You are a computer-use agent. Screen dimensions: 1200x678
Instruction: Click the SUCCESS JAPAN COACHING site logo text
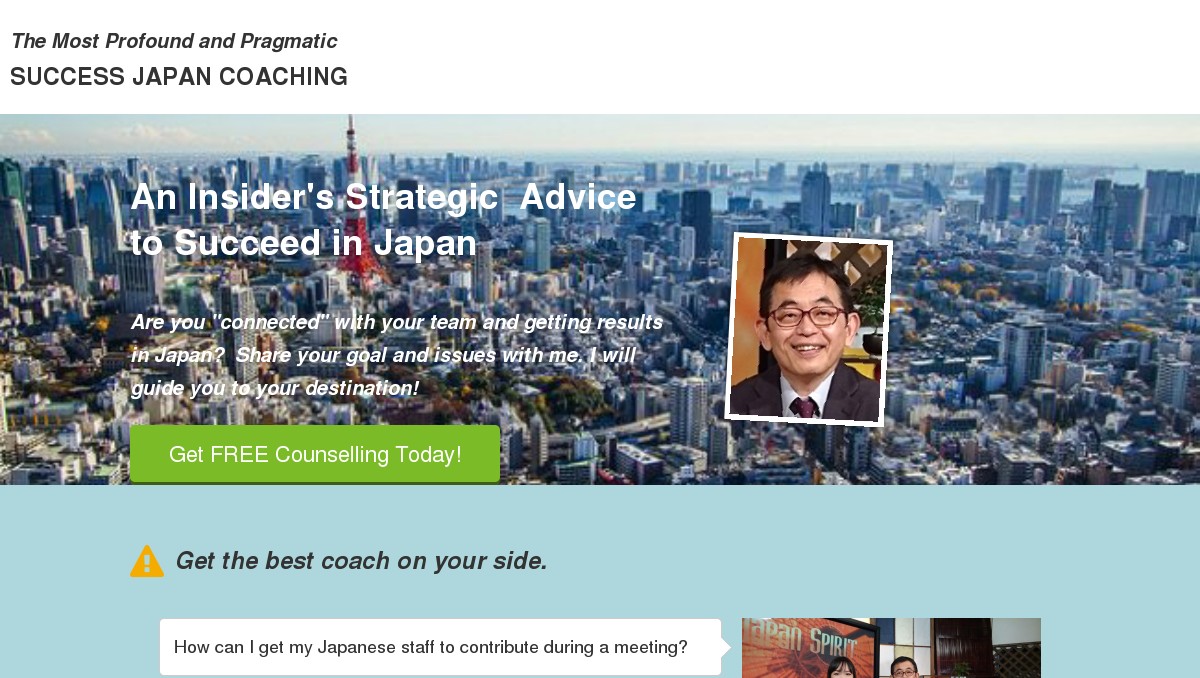coord(178,77)
